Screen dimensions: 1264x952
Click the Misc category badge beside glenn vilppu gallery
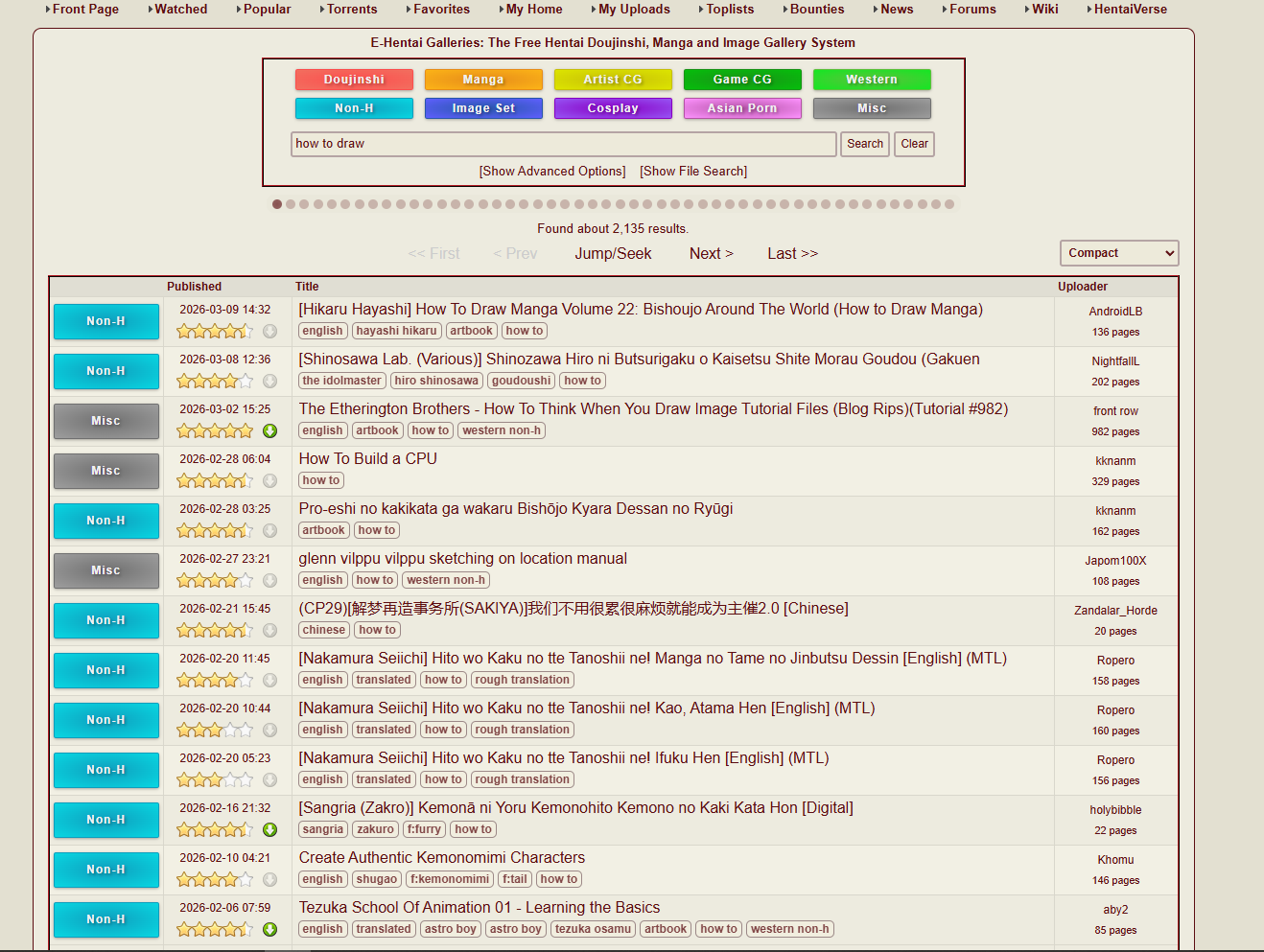[106, 570]
